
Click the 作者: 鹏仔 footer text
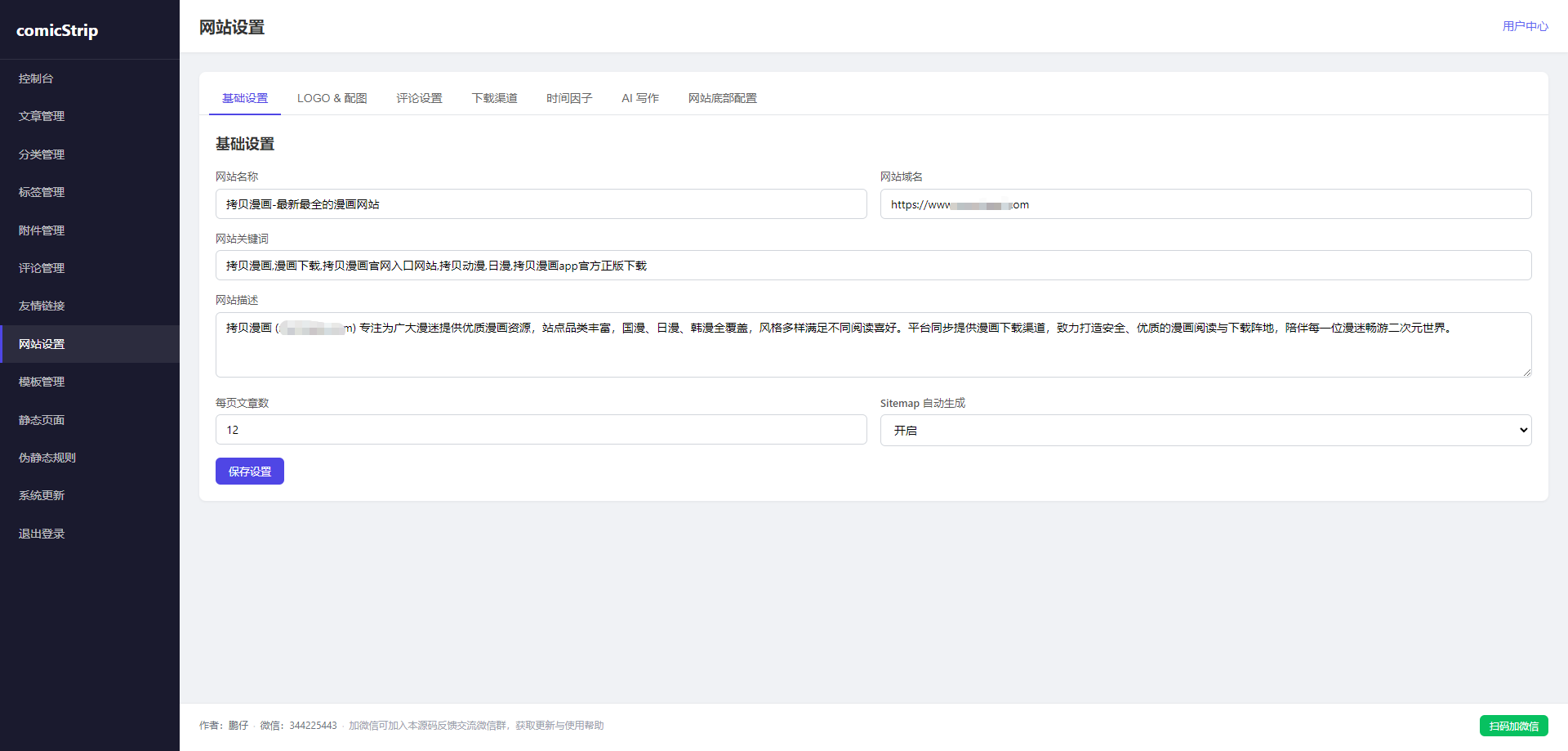tap(224, 726)
